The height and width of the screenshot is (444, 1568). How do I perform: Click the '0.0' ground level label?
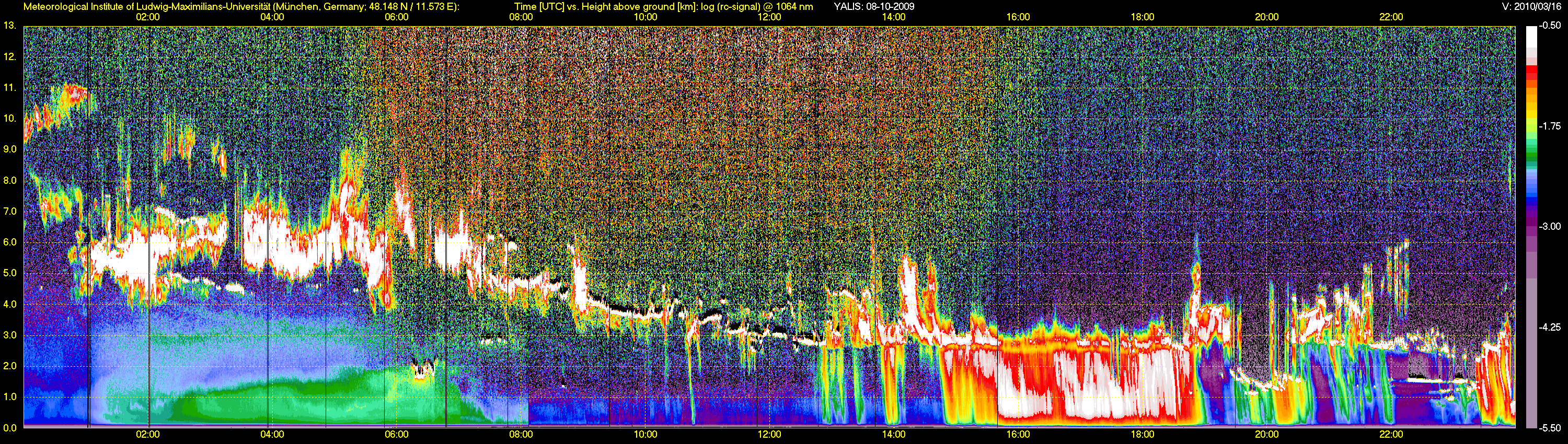pyautogui.click(x=10, y=428)
